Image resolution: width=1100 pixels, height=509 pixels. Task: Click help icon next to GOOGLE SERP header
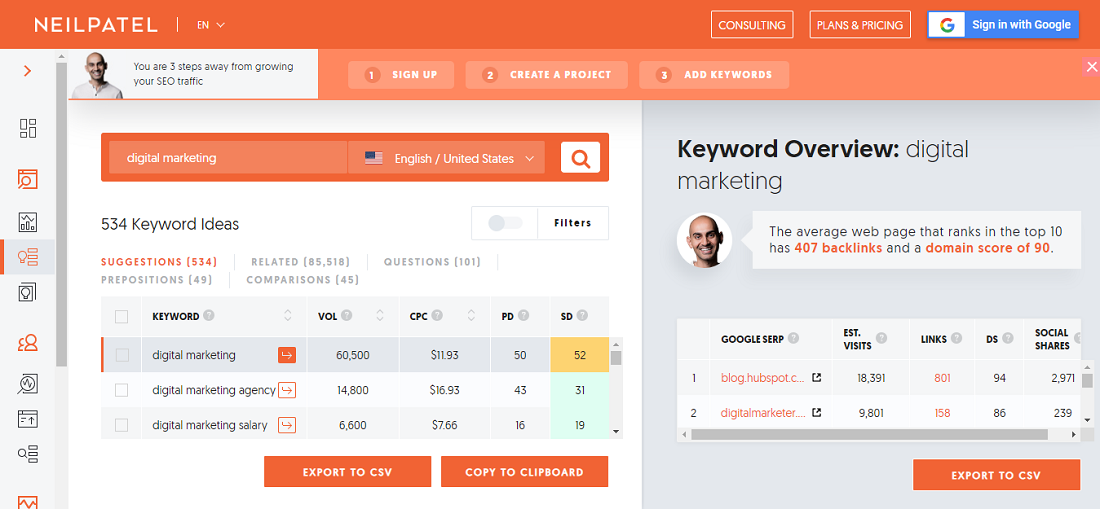coord(793,338)
